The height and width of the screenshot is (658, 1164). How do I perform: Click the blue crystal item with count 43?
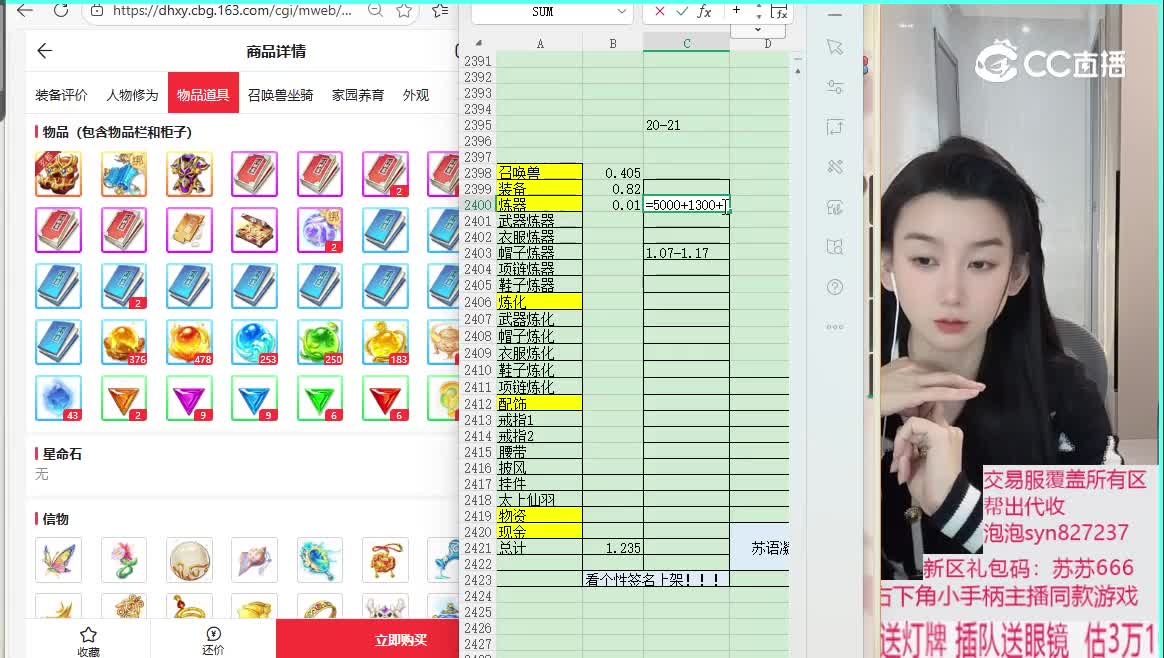pos(59,398)
